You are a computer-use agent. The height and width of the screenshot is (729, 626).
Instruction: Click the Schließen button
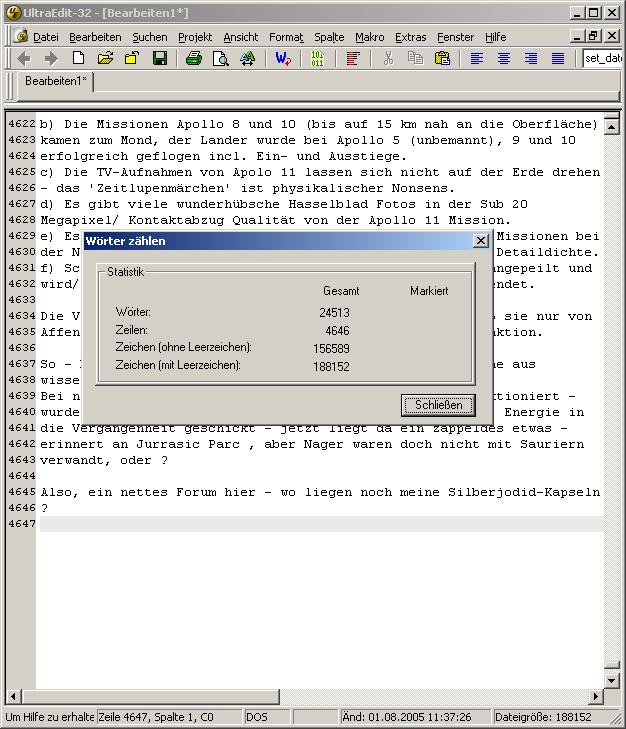coord(438,405)
